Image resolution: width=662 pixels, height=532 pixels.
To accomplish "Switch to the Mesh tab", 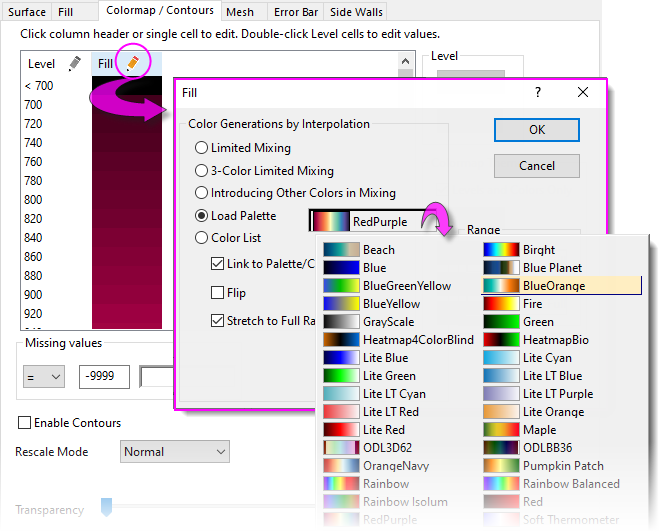I will (x=239, y=12).
